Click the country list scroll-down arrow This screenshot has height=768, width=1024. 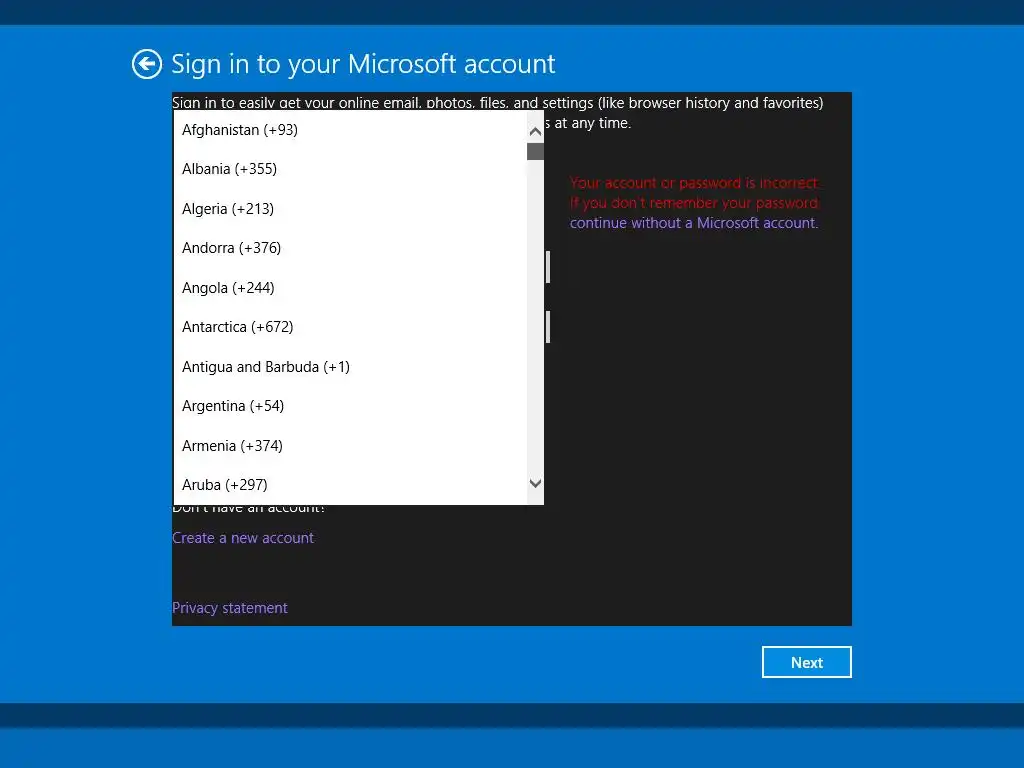click(535, 484)
